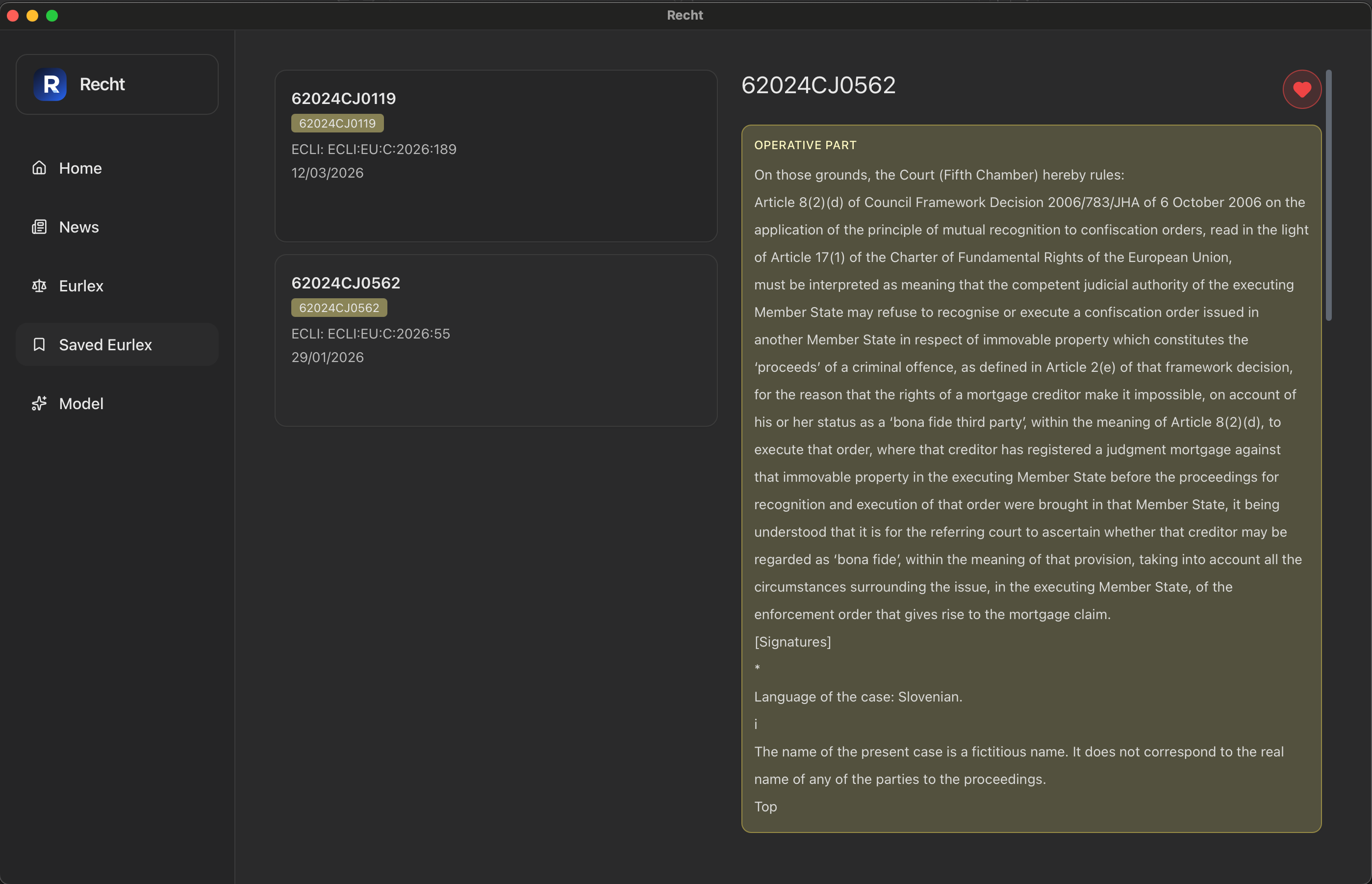
Task: Open the Home menu item
Action: click(x=80, y=168)
